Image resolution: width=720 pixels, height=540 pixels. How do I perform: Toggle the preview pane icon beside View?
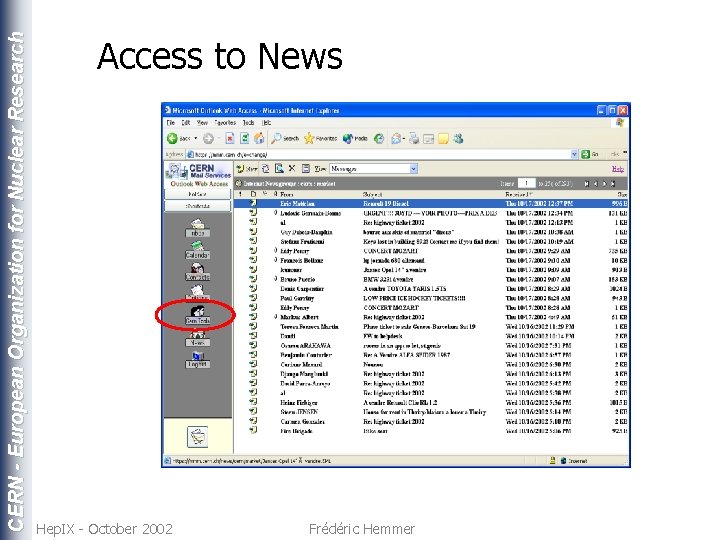coord(306,169)
